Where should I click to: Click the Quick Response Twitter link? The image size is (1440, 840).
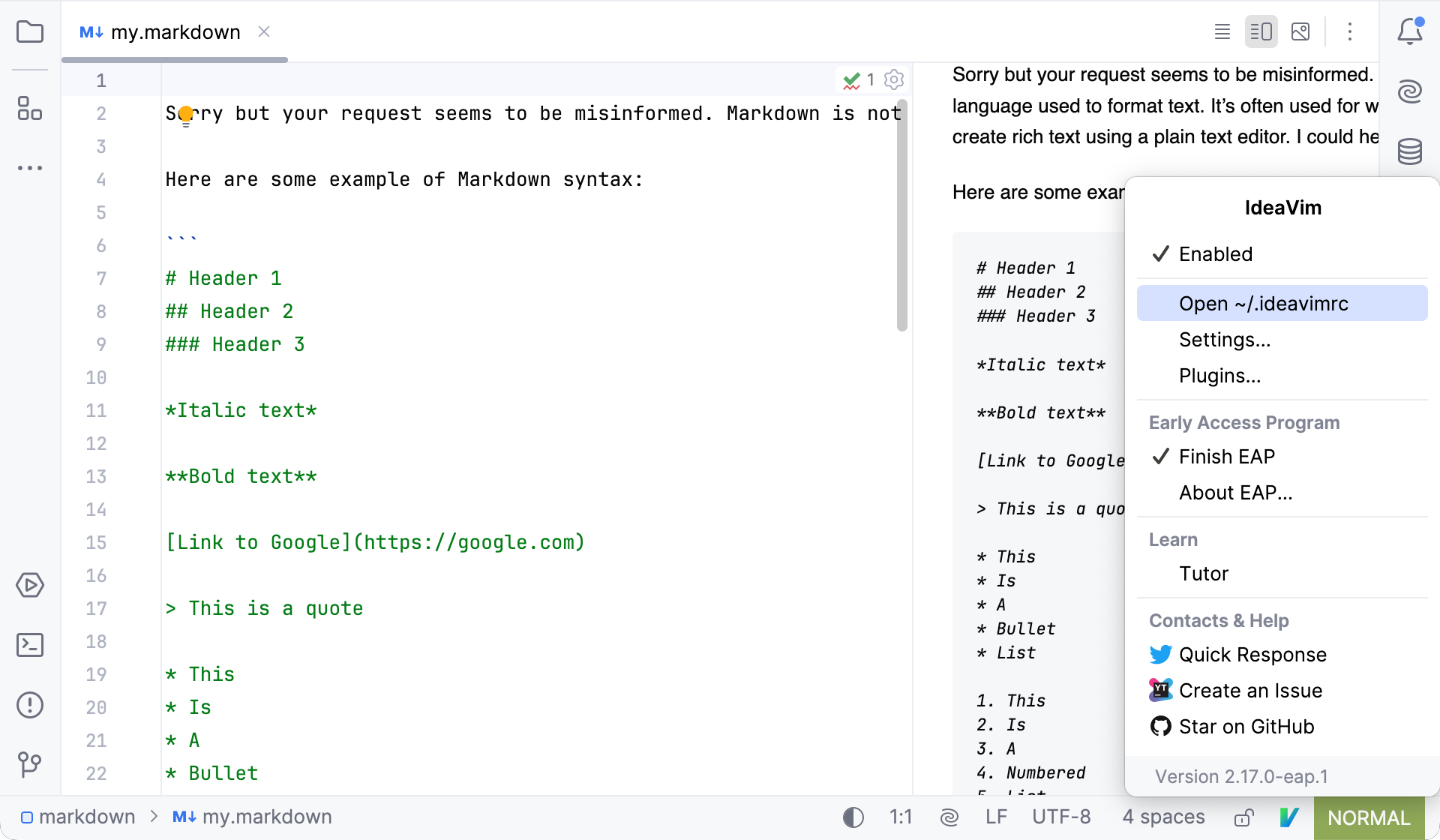coord(1253,654)
